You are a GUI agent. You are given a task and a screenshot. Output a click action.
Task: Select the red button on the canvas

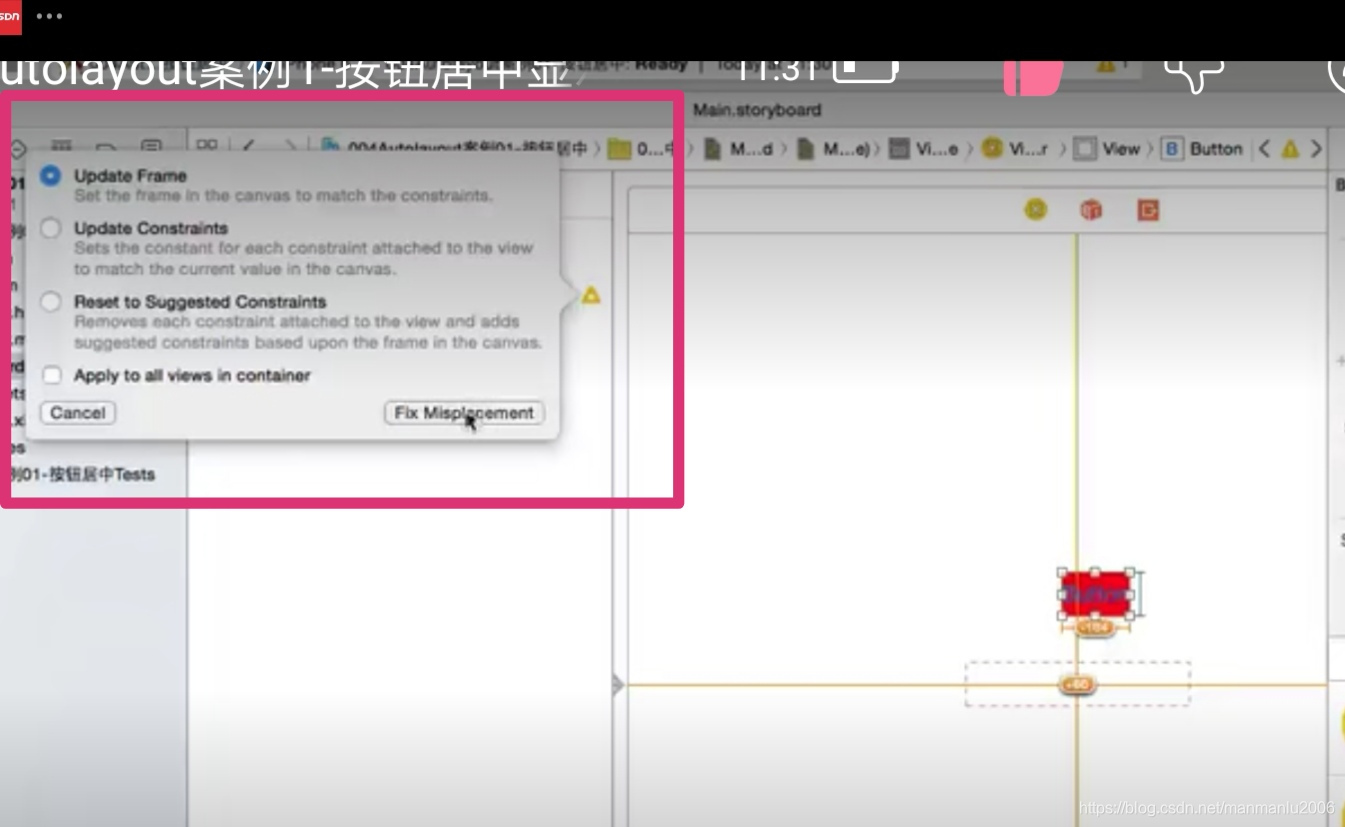(1096, 595)
